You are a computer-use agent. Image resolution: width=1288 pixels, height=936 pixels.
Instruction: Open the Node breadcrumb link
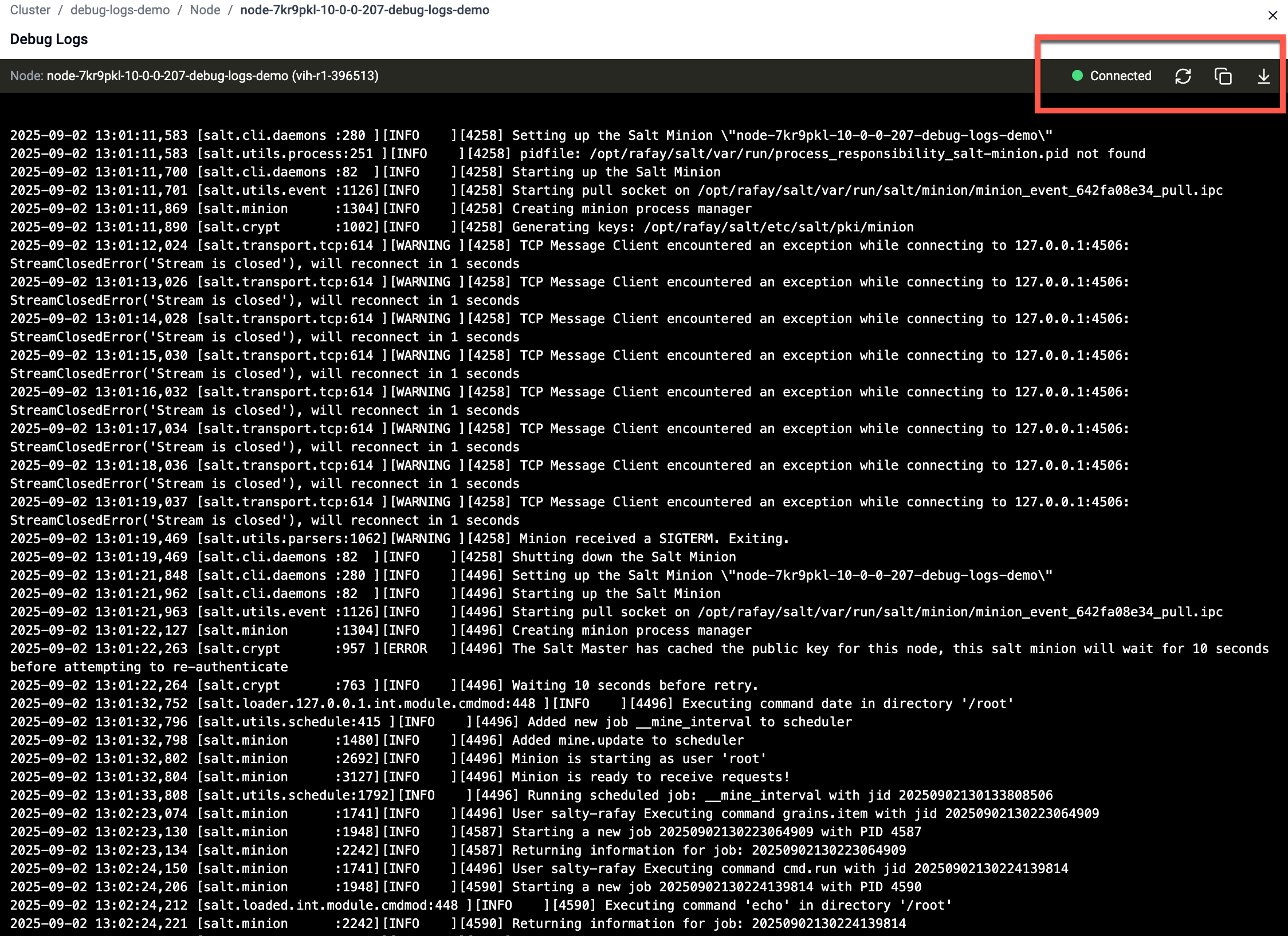(x=205, y=10)
